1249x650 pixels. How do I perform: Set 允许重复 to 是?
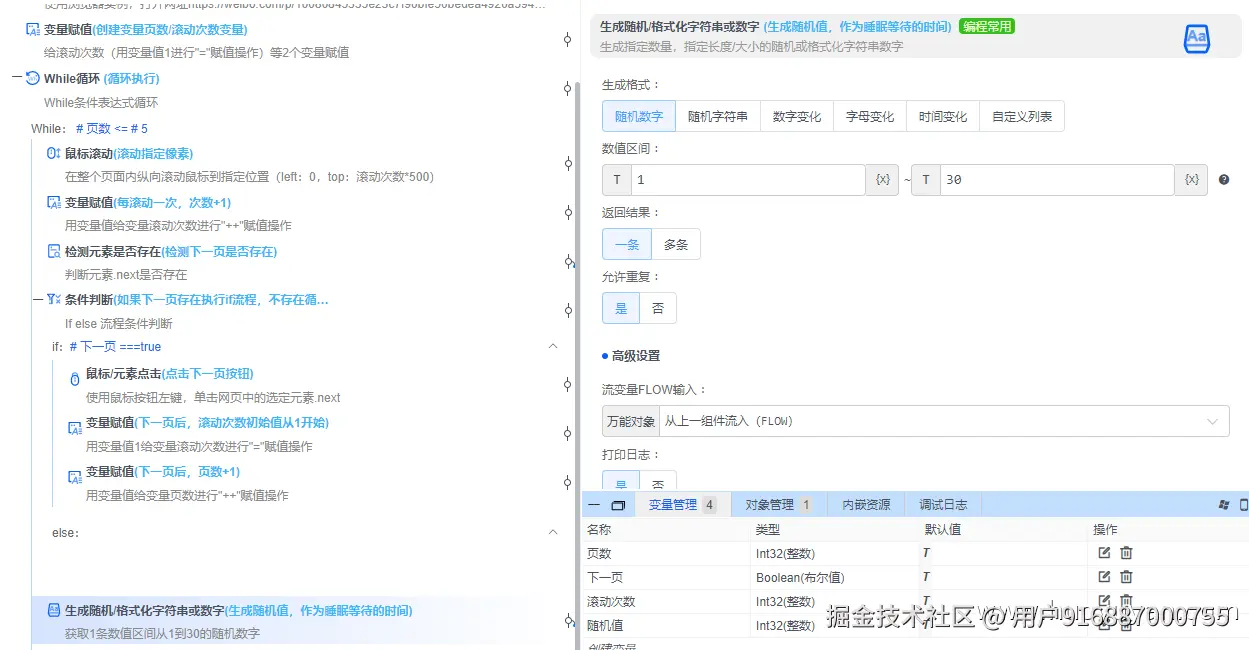pyautogui.click(x=621, y=308)
